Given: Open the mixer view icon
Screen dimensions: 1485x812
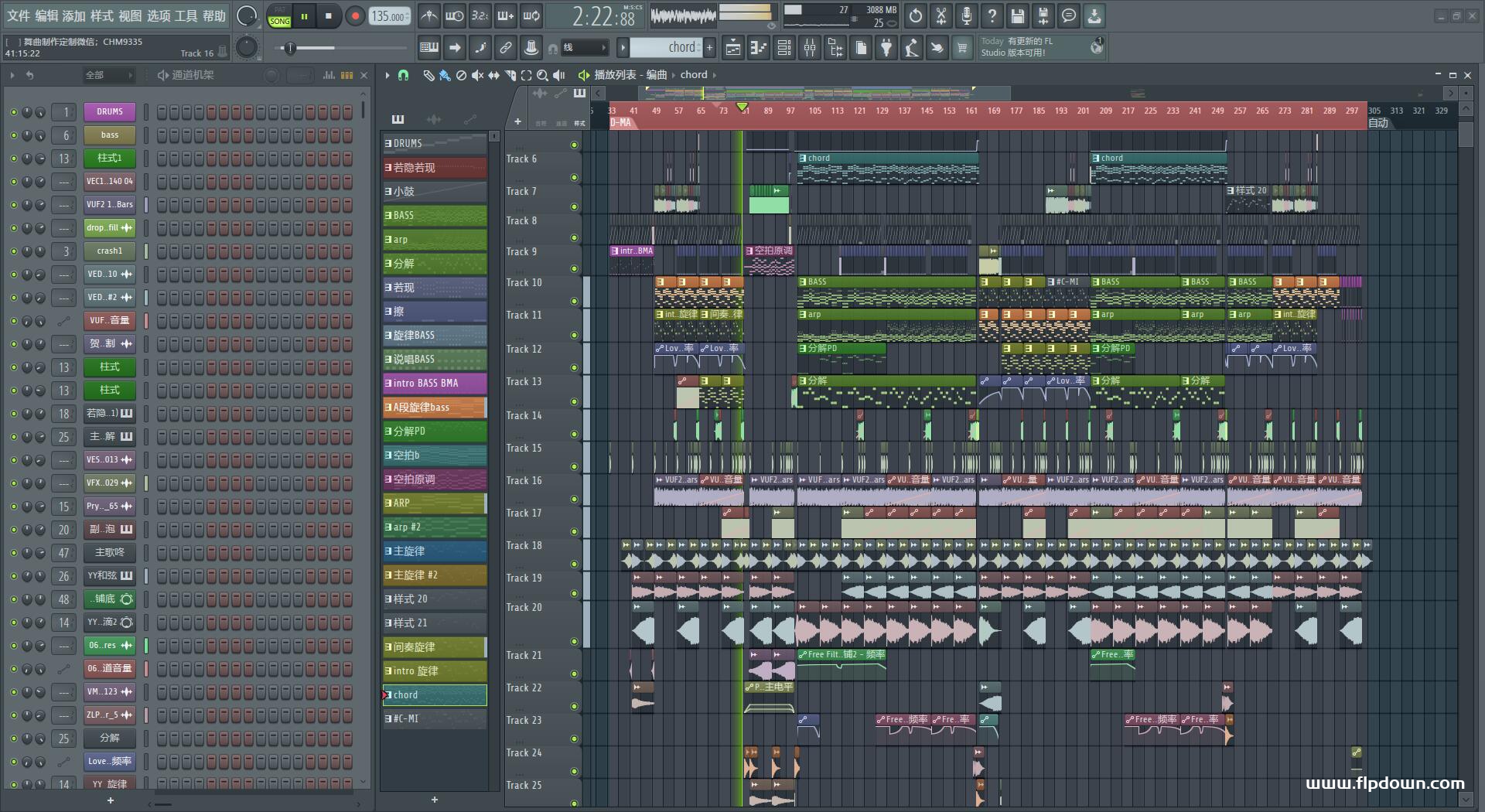Looking at the screenshot, I should 810,48.
